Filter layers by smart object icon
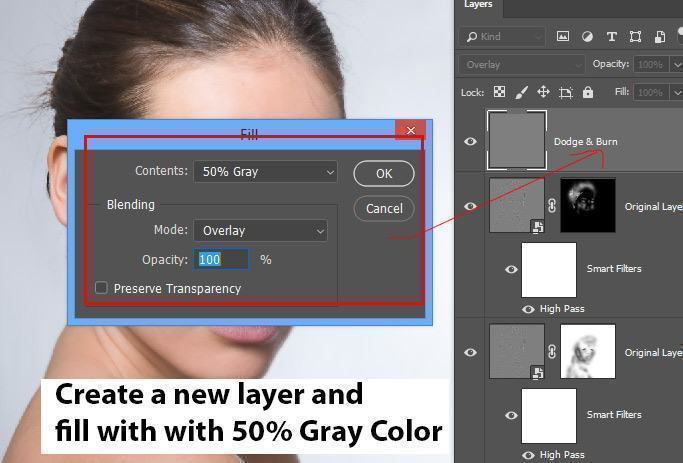 [660, 37]
